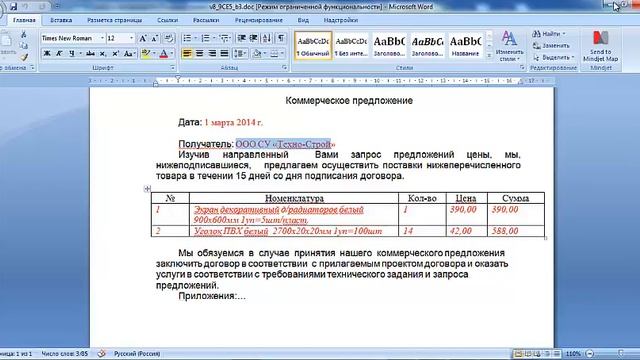Click the text highlight color marker
Image resolution: width=640 pixels, height=360 pixels.
(x=145, y=53)
